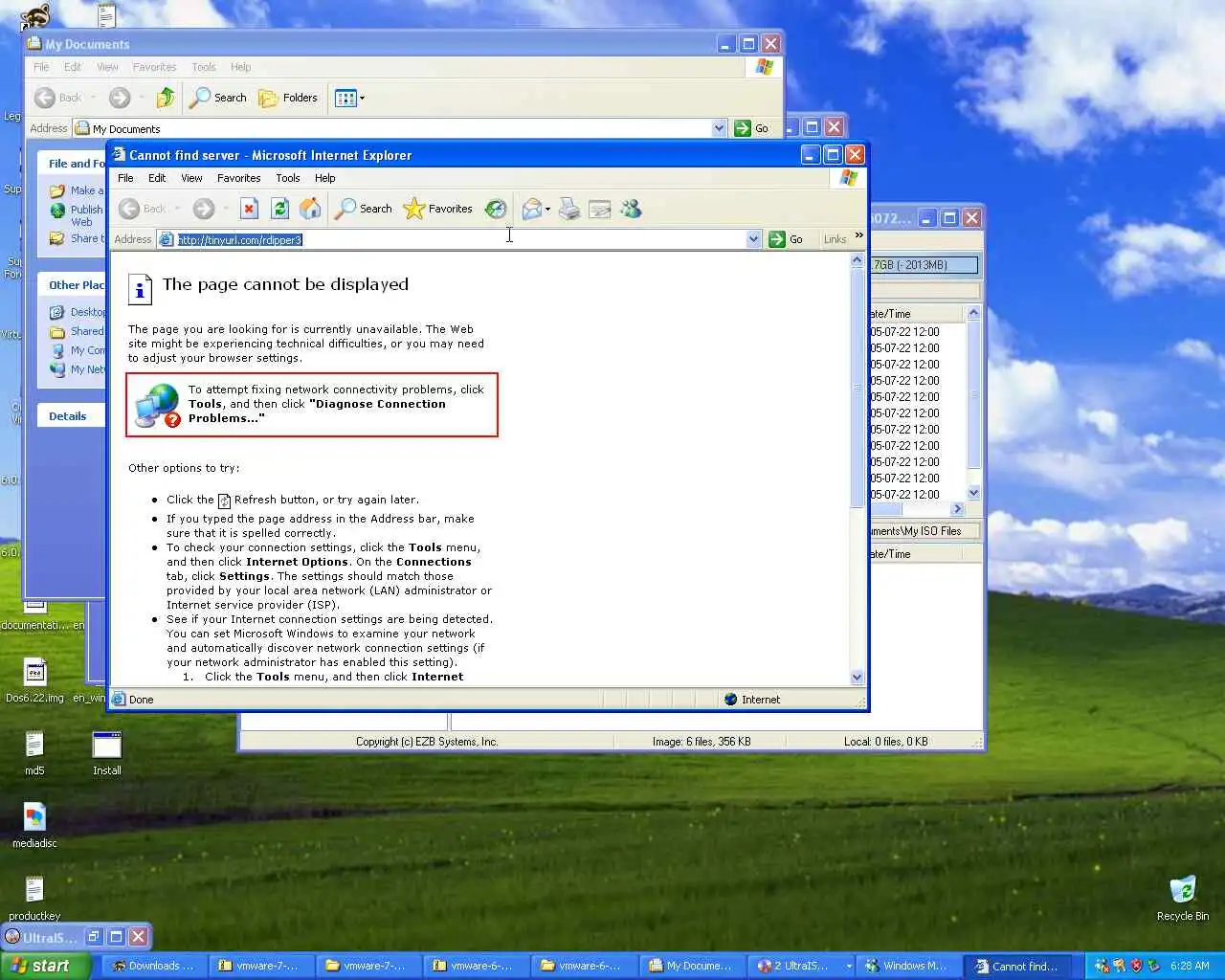
Task: Click the Back arrow in Internet Explorer
Action: (142, 209)
